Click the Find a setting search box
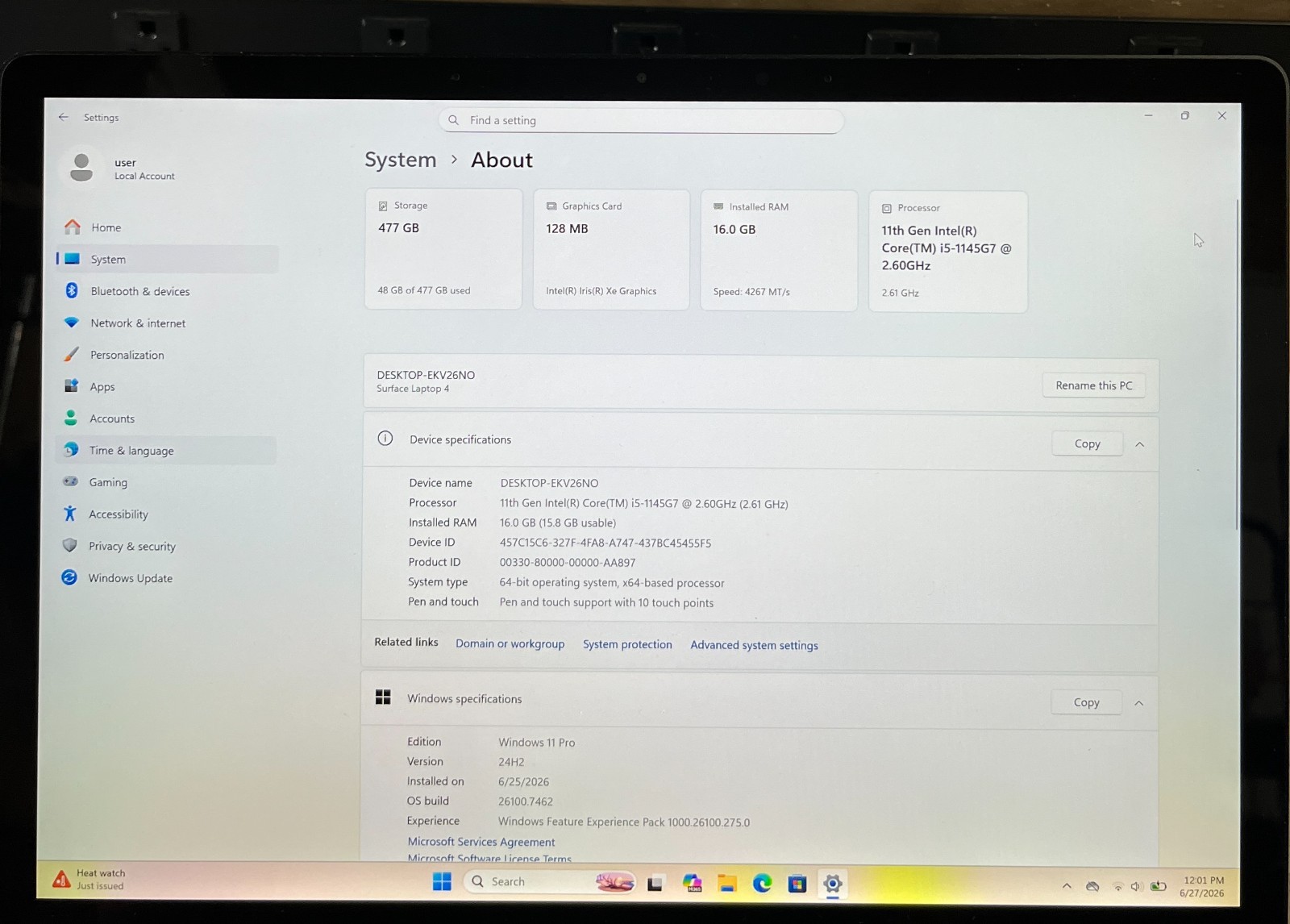The image size is (1290, 924). (x=641, y=121)
